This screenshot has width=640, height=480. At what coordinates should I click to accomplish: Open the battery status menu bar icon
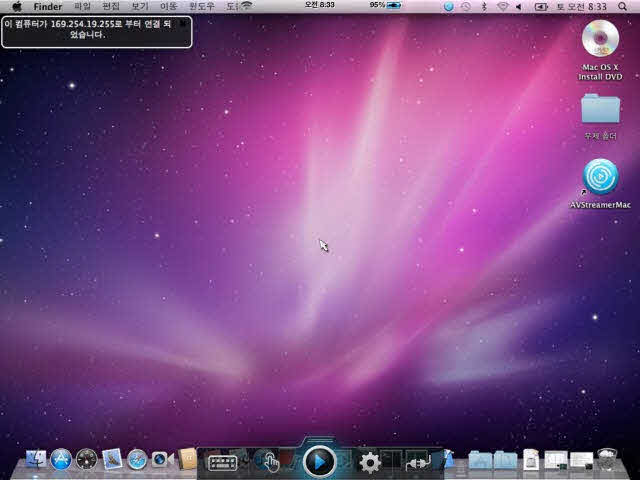point(541,7)
